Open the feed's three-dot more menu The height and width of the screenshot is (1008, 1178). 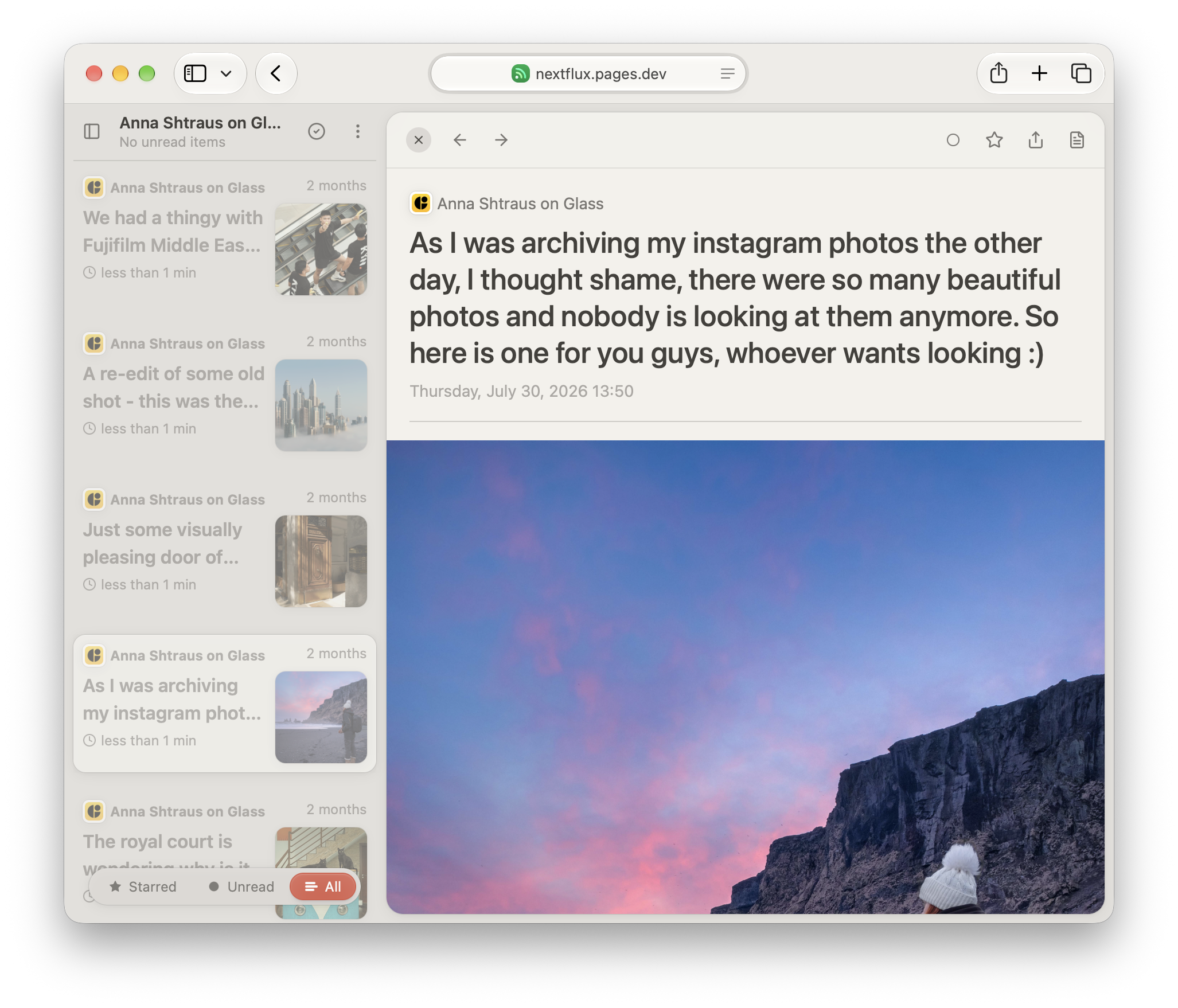tap(358, 131)
